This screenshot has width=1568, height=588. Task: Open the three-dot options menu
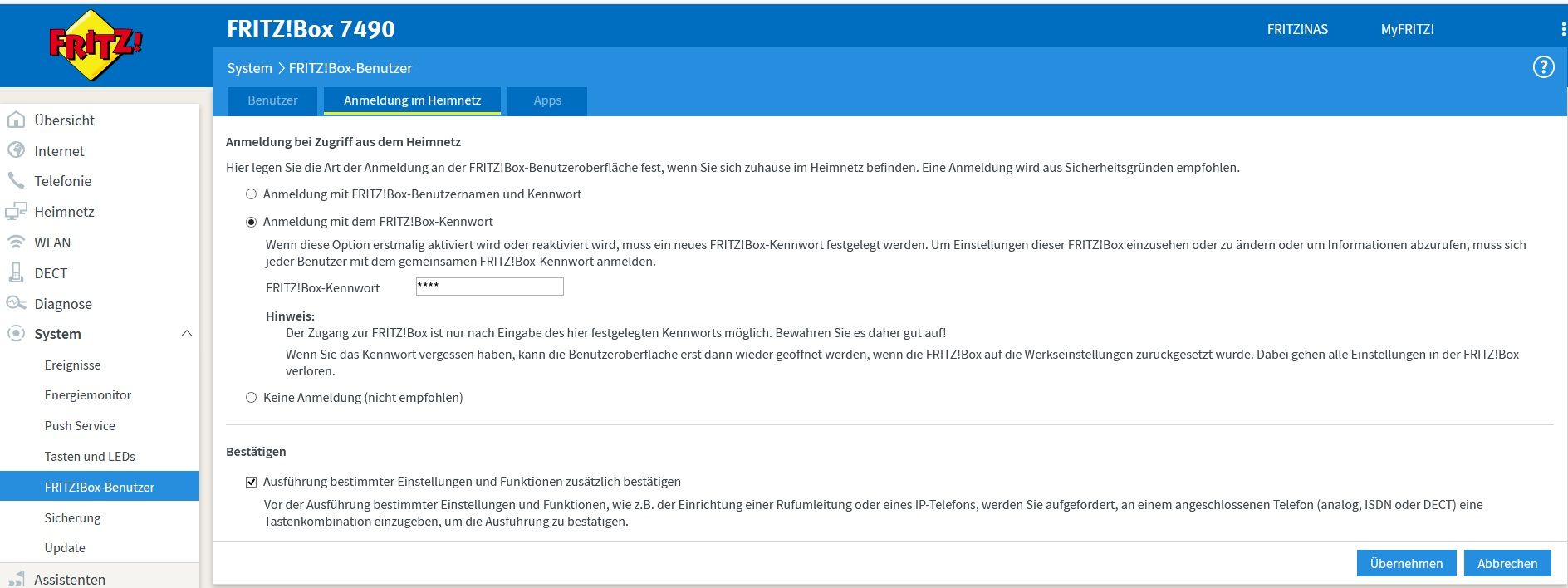(x=1563, y=29)
